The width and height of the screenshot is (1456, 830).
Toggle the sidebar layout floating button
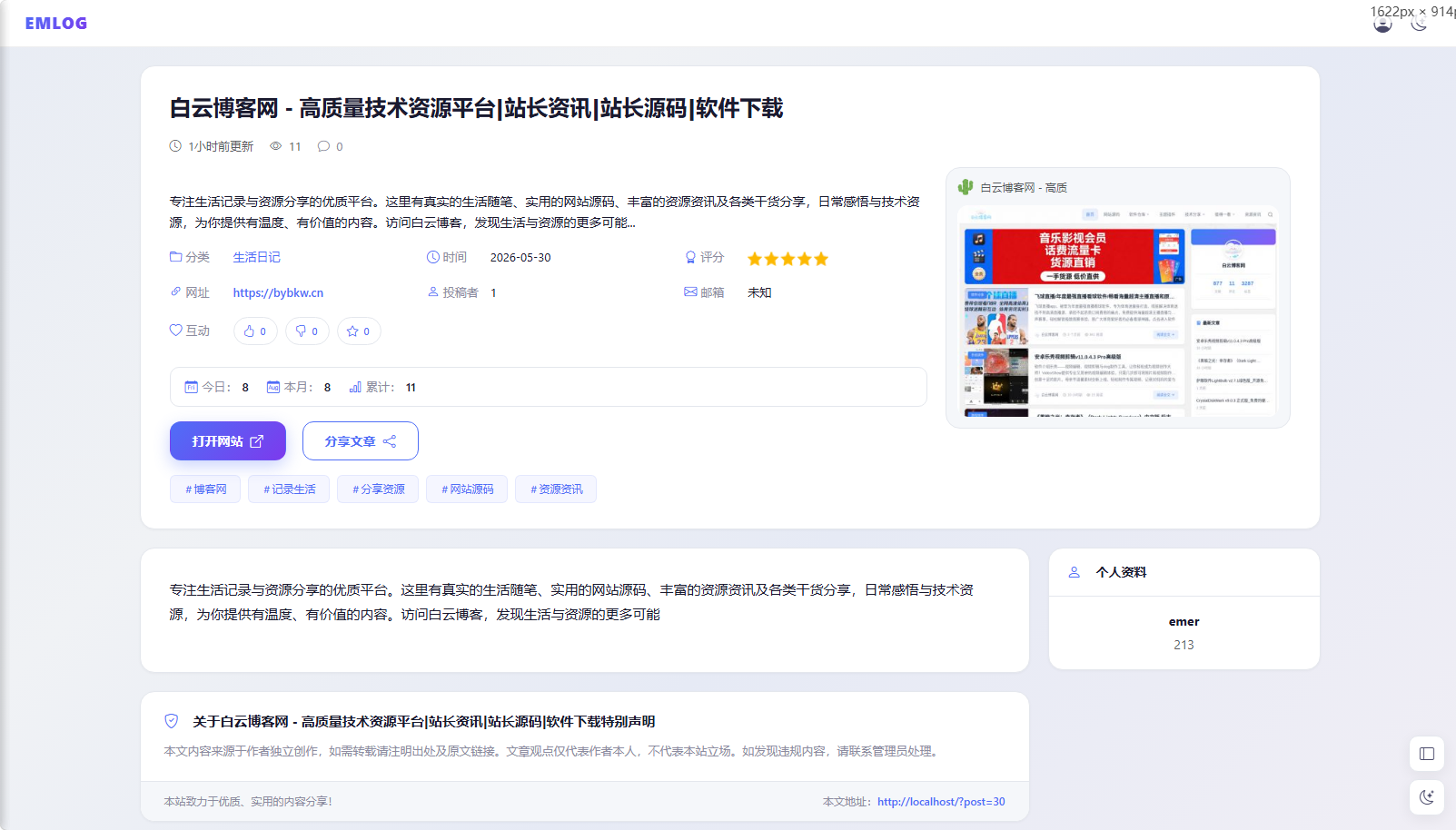coord(1427,754)
